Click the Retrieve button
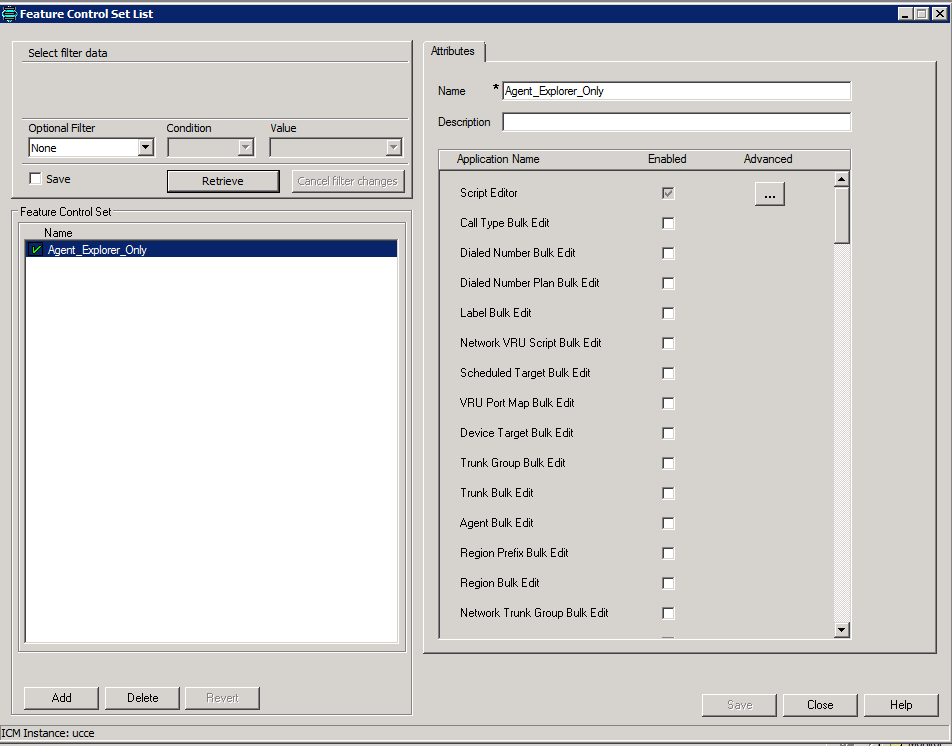 tap(223, 181)
